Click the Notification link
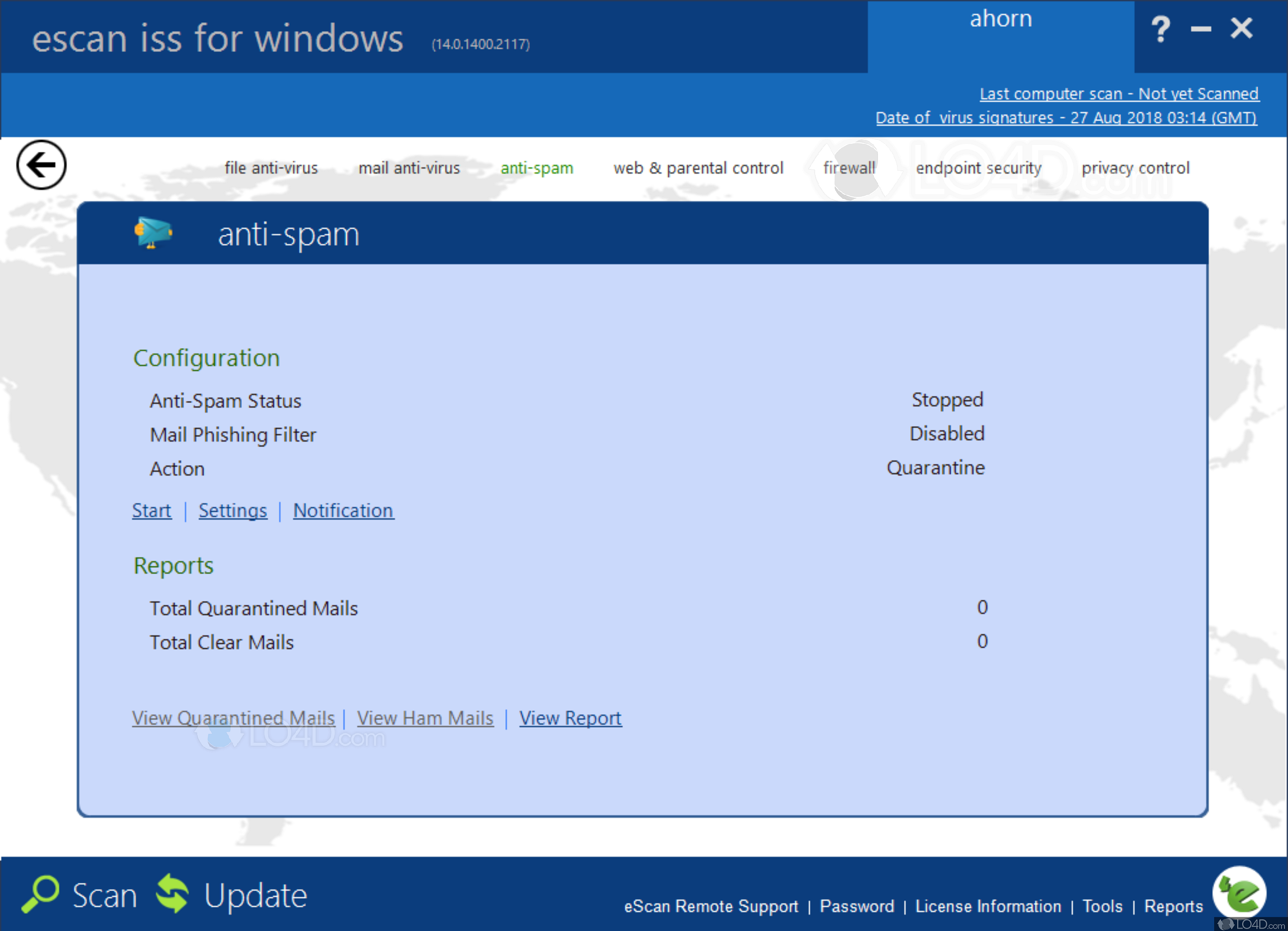The image size is (1288, 931). 343,511
